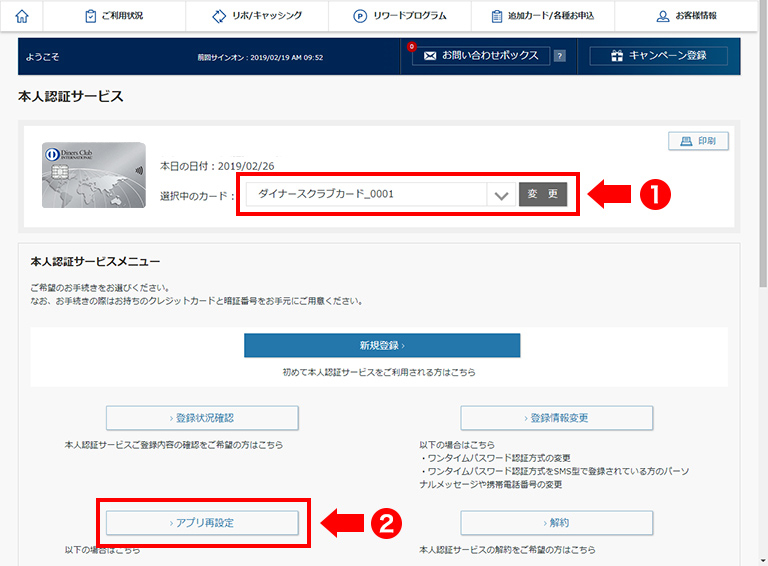Open the selected card dropdown list

366,194
